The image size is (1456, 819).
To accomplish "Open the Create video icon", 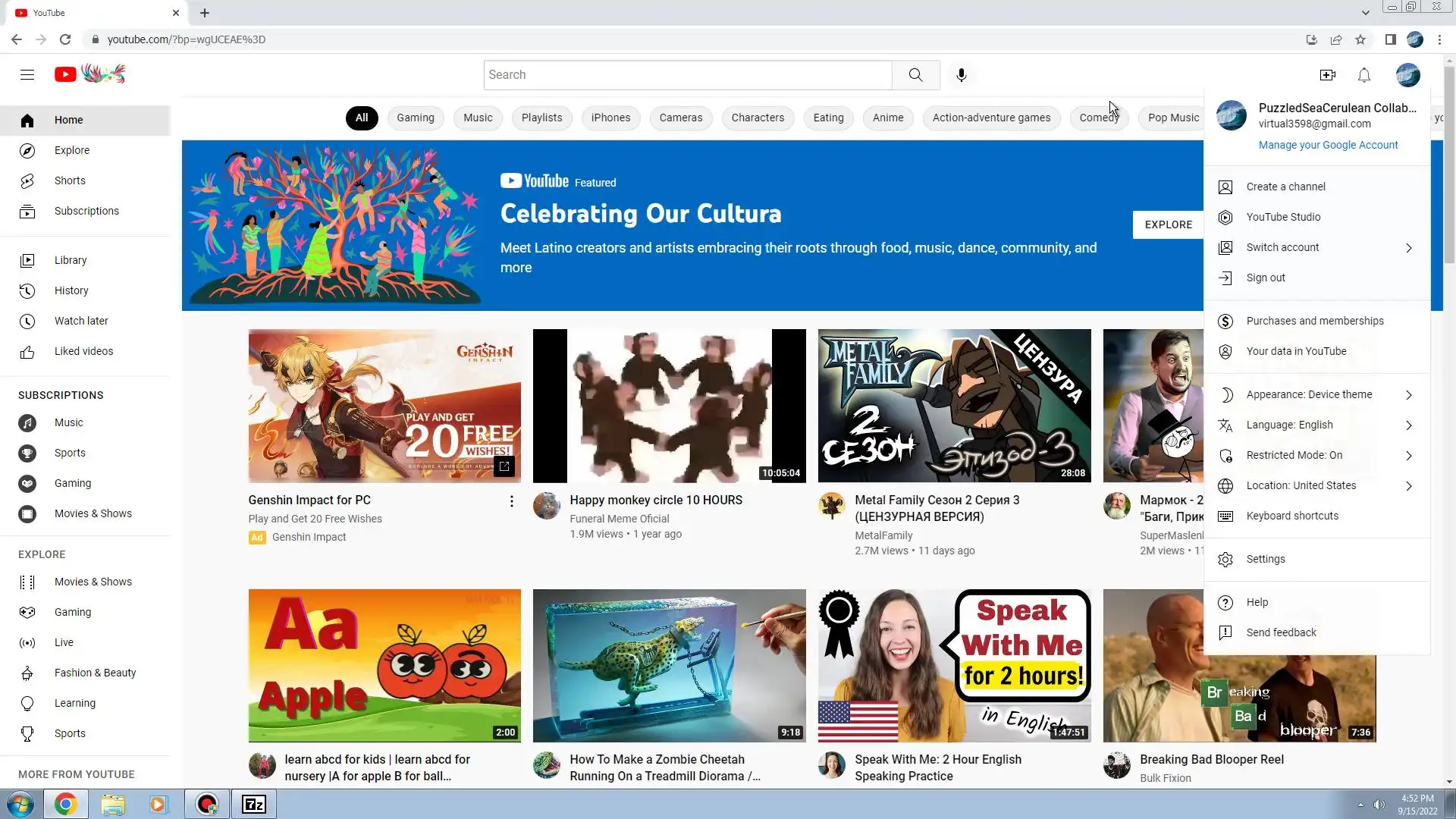I will 1327,75.
